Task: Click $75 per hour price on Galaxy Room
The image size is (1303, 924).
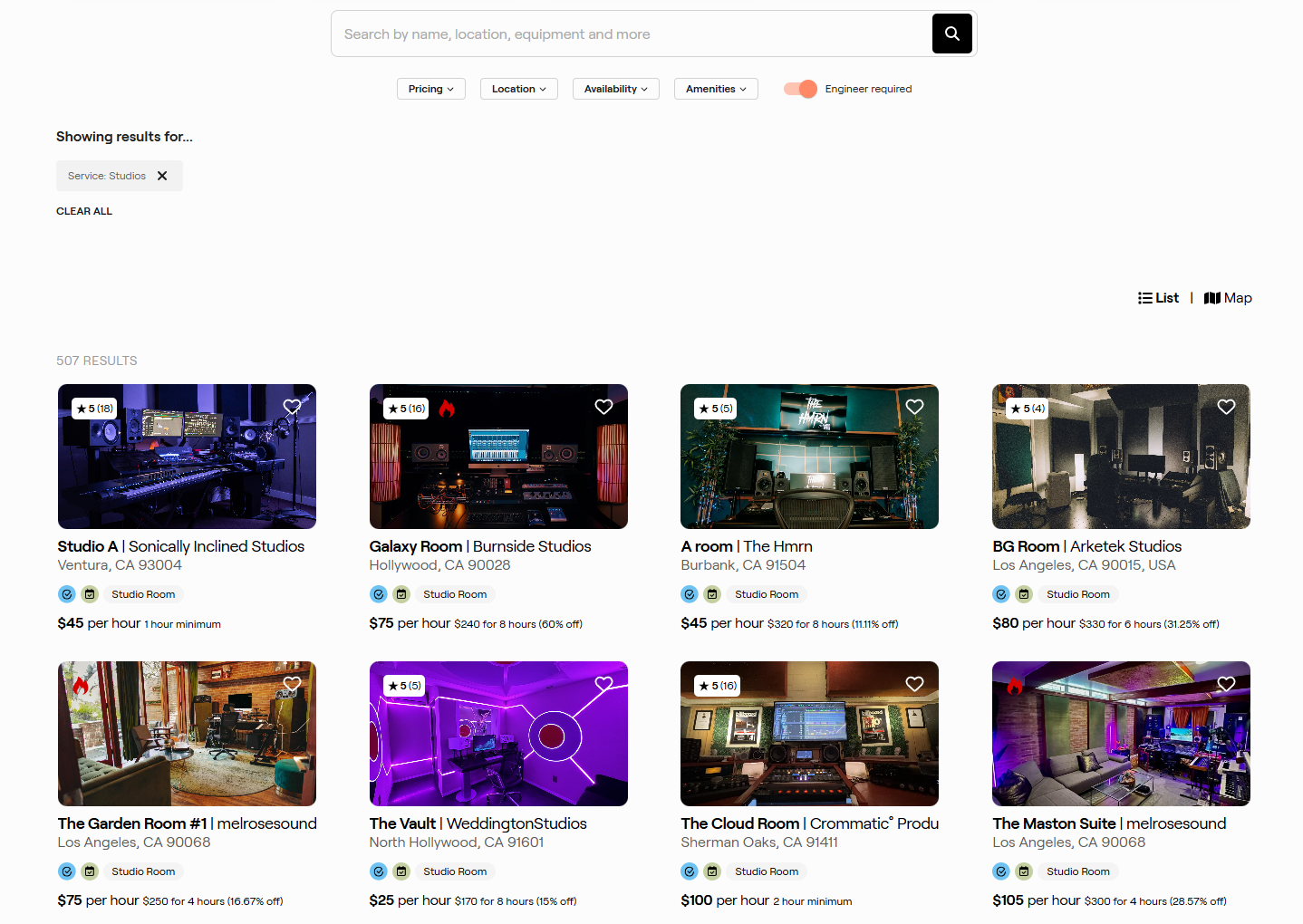Action: point(410,623)
